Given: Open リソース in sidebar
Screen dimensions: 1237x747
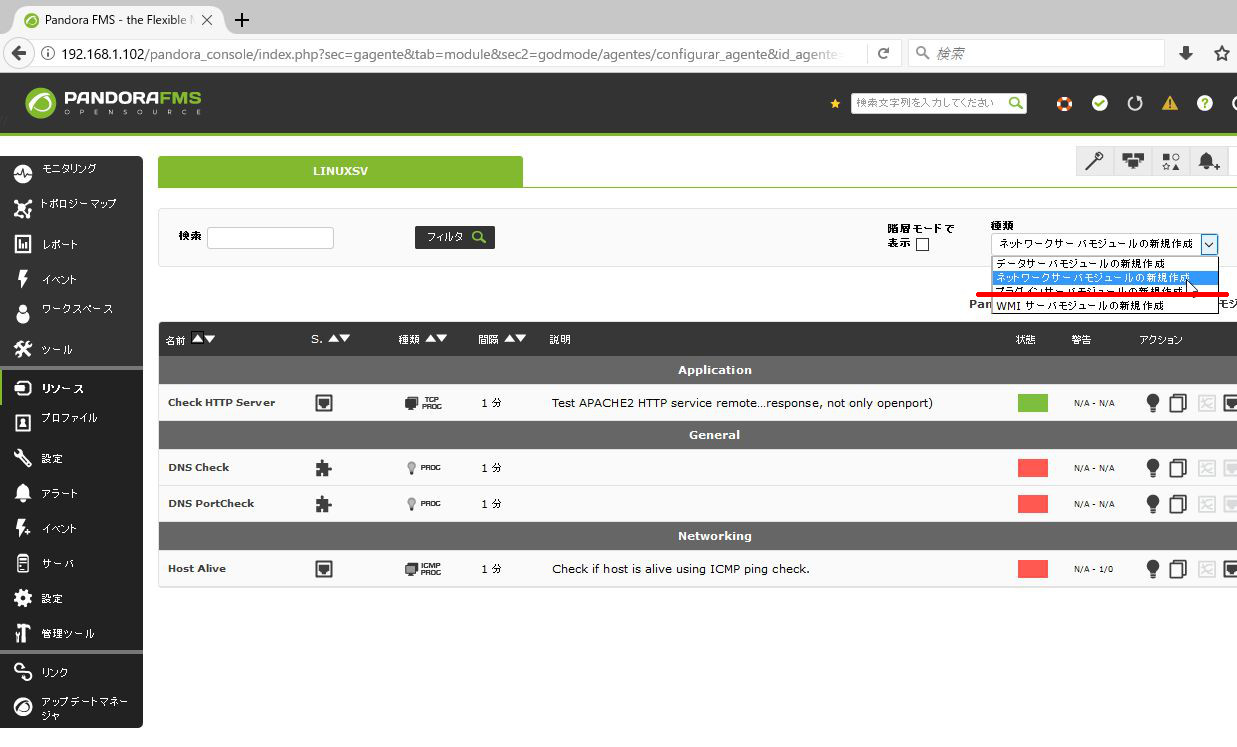Looking at the screenshot, I should [71, 388].
